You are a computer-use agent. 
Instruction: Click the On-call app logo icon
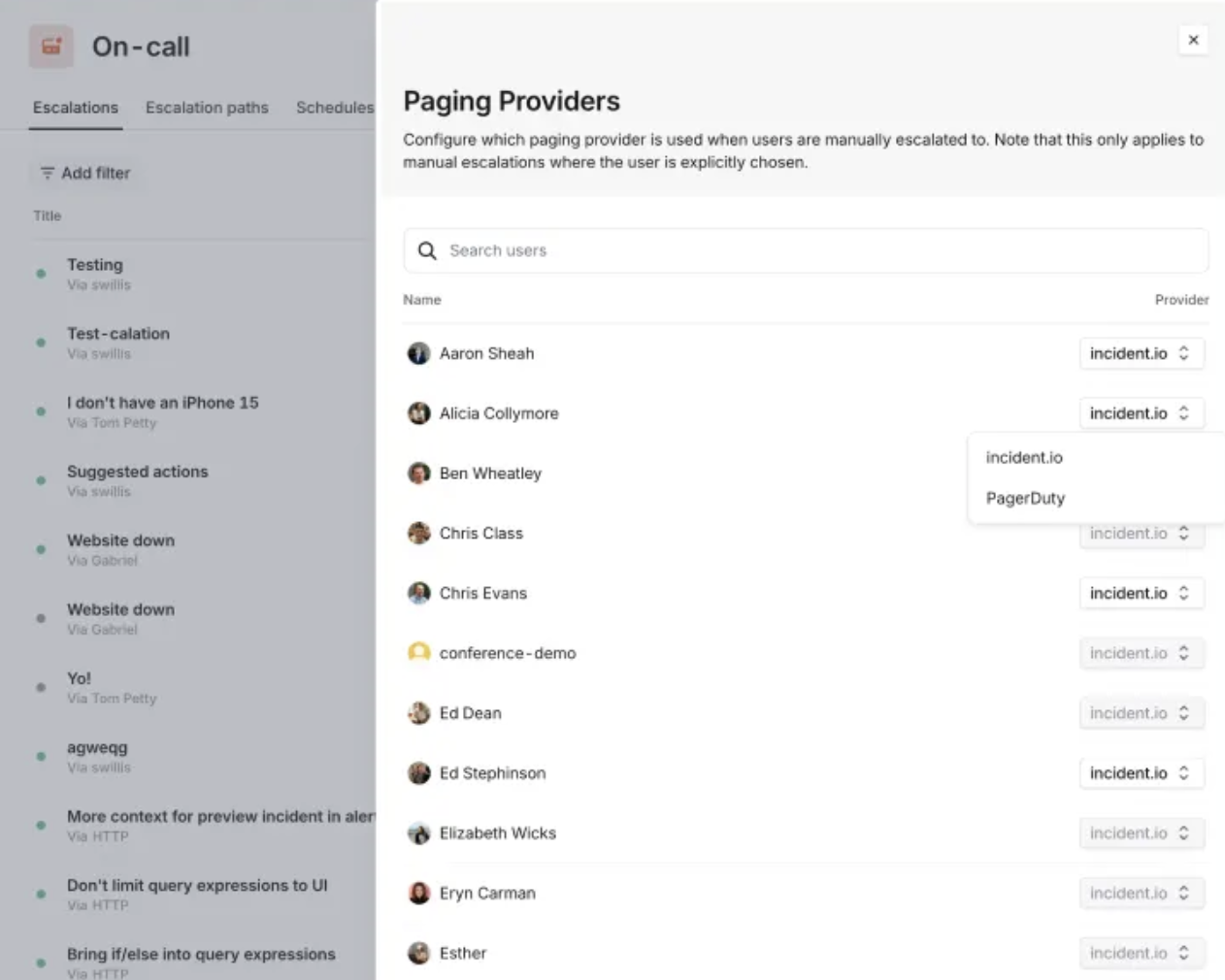tap(51, 47)
